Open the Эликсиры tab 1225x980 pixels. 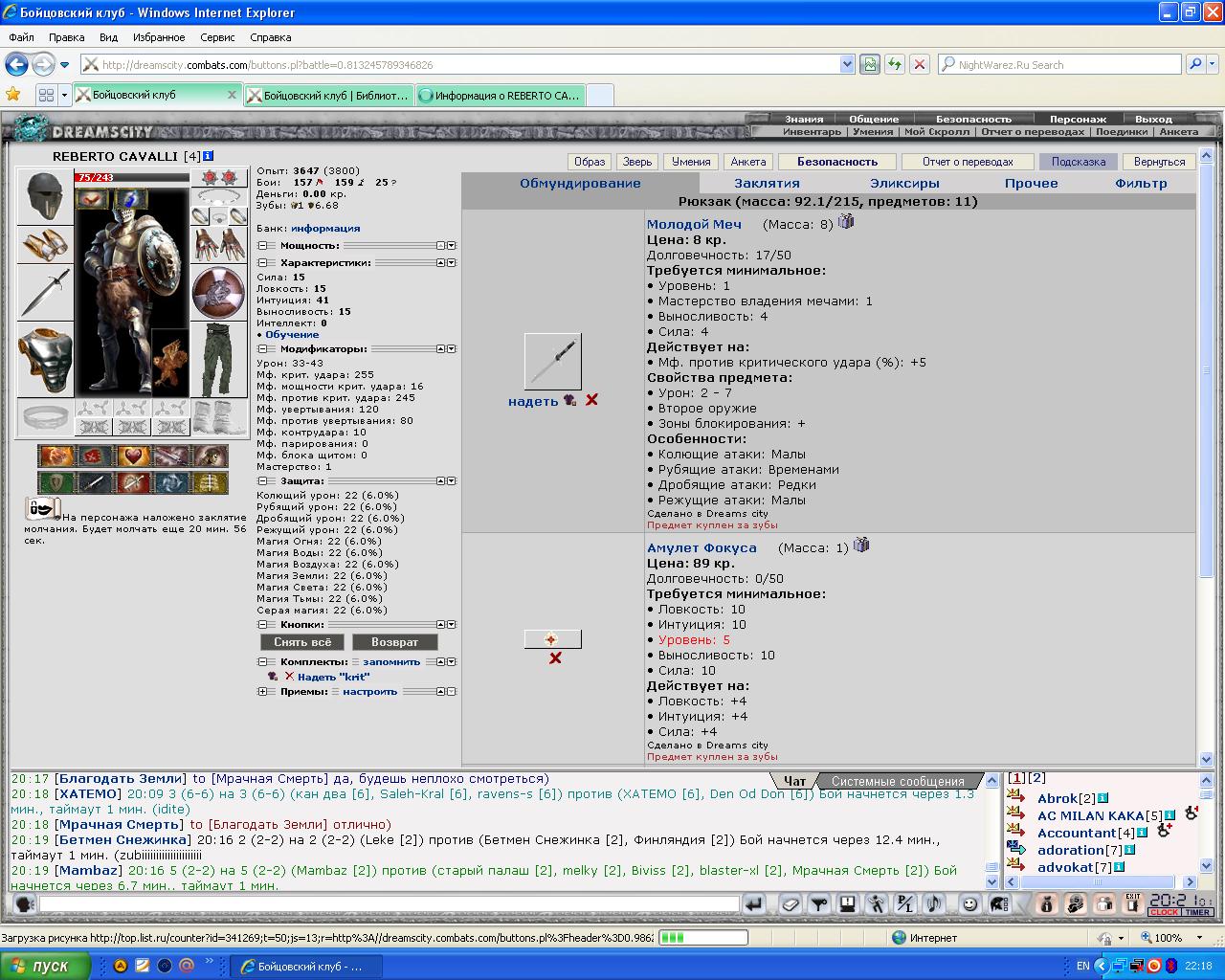point(904,183)
